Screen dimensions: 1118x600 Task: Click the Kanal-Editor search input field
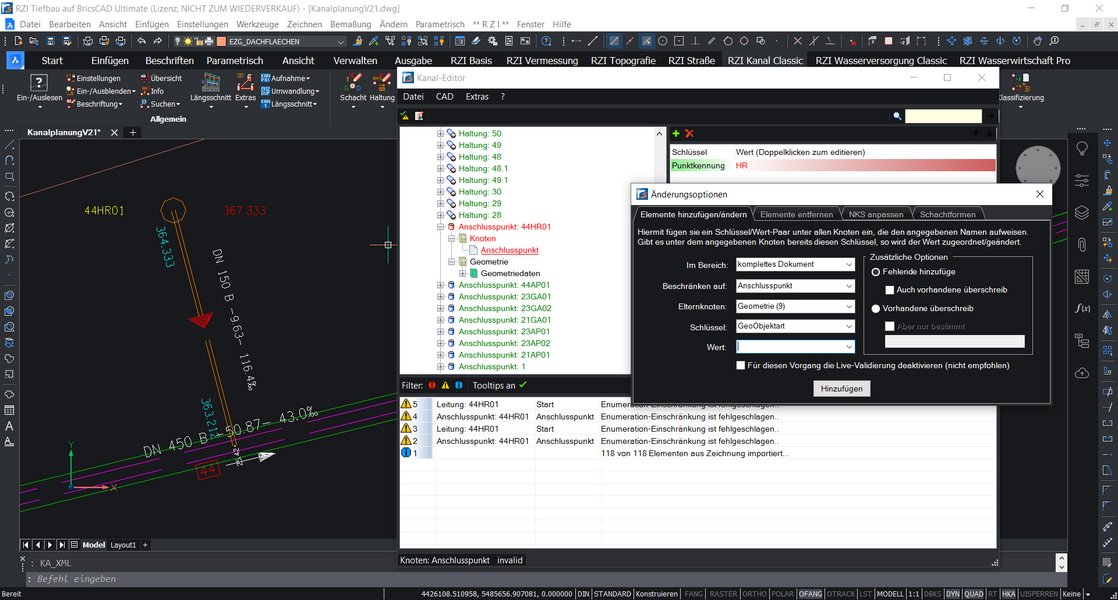[943, 116]
